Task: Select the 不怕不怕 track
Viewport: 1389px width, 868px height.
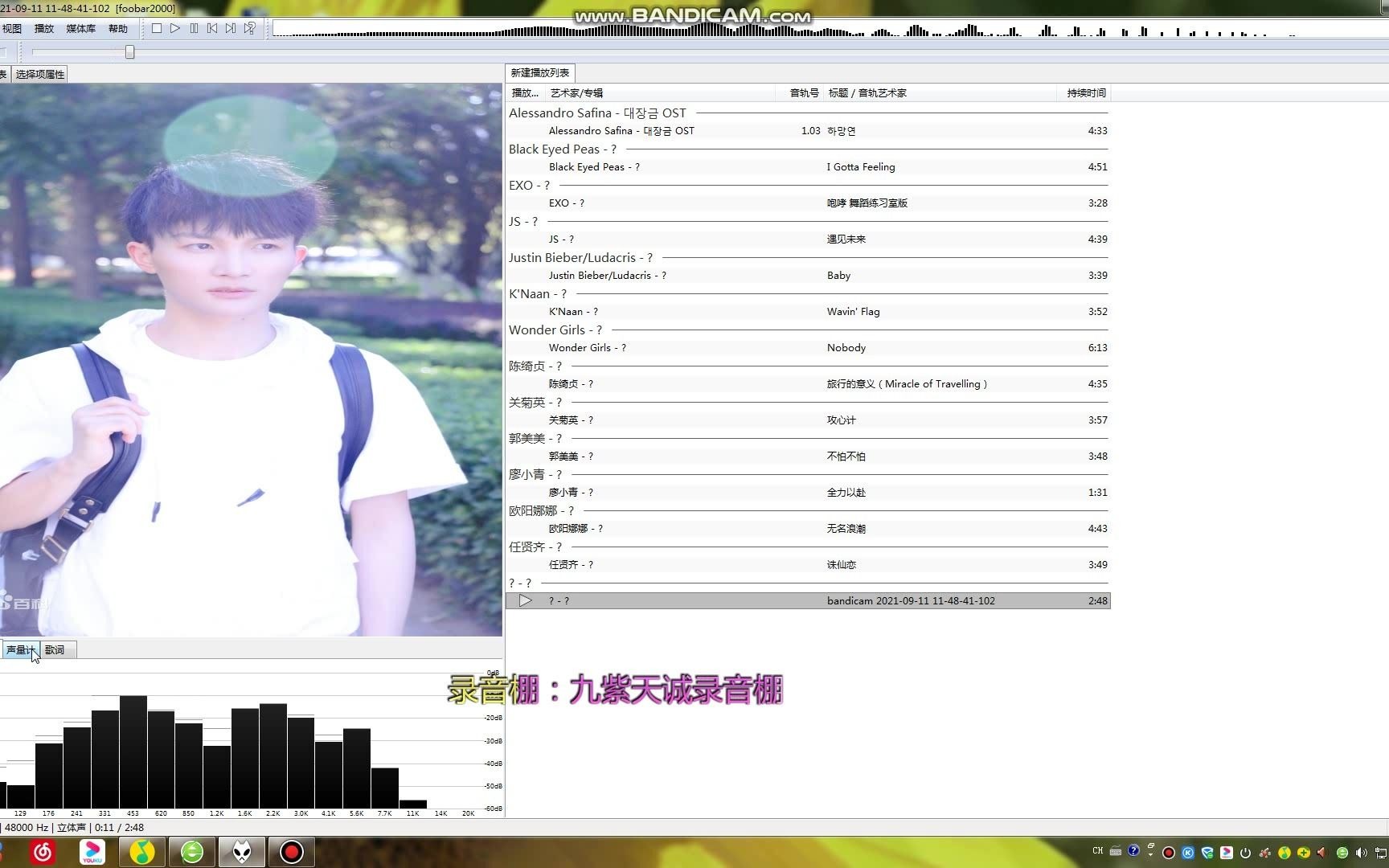Action: tap(808, 456)
